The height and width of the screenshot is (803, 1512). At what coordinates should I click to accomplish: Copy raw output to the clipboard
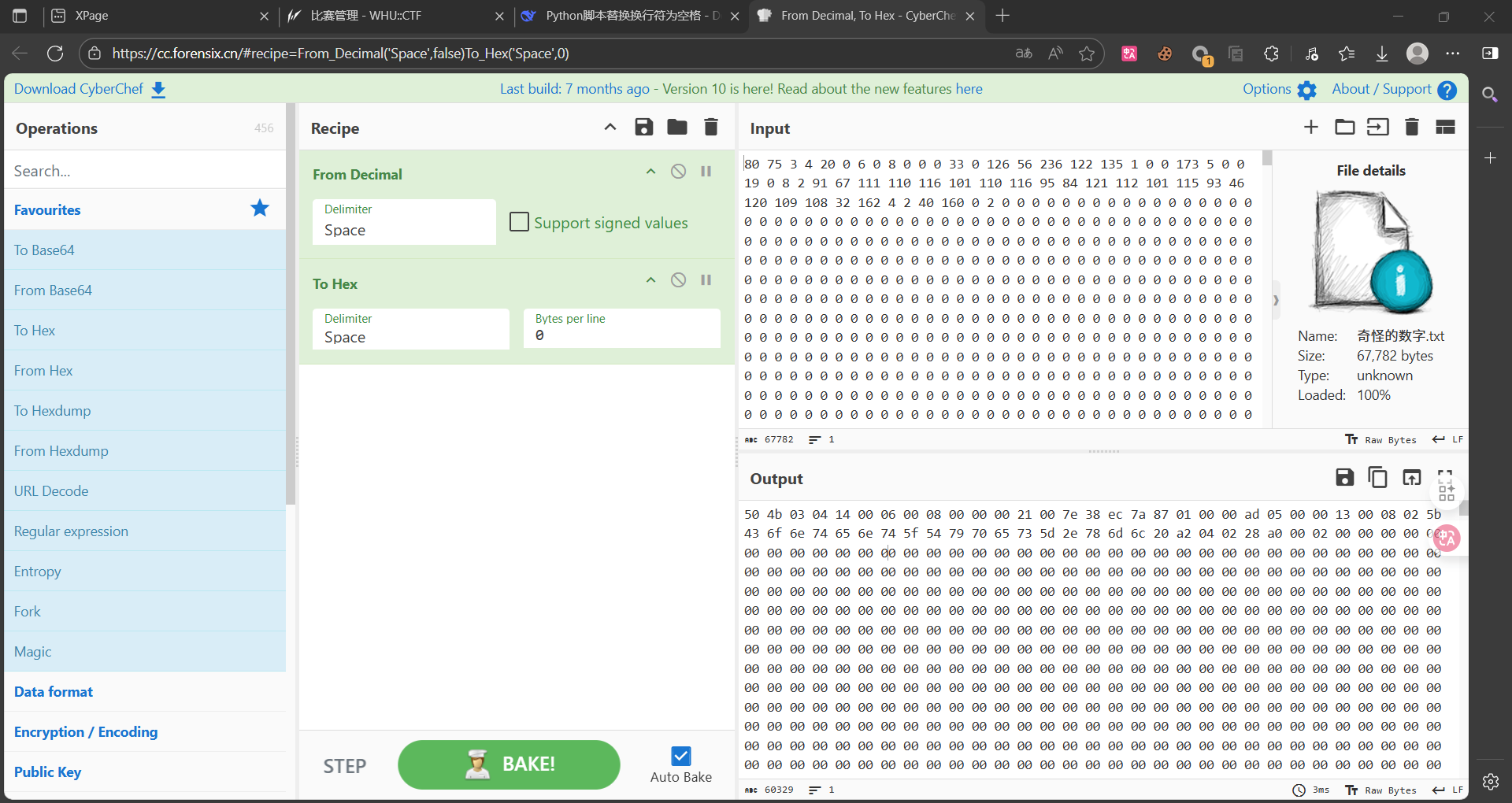pyautogui.click(x=1377, y=478)
